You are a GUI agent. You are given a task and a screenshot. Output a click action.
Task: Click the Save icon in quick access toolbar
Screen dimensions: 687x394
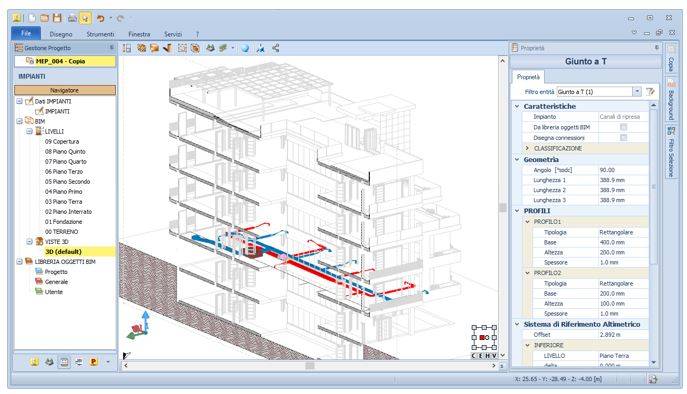click(57, 18)
